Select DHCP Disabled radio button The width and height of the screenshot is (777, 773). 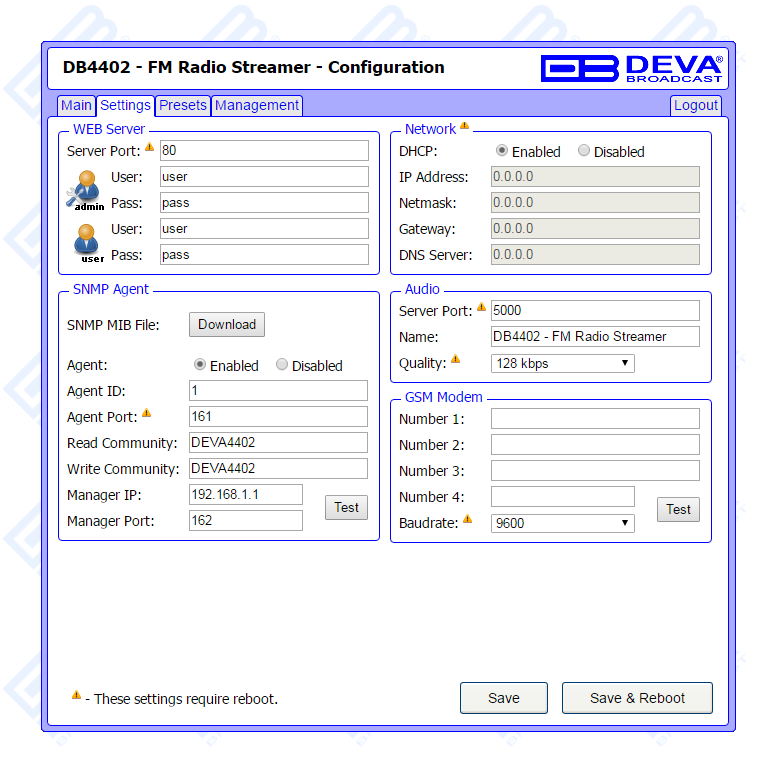coord(584,151)
